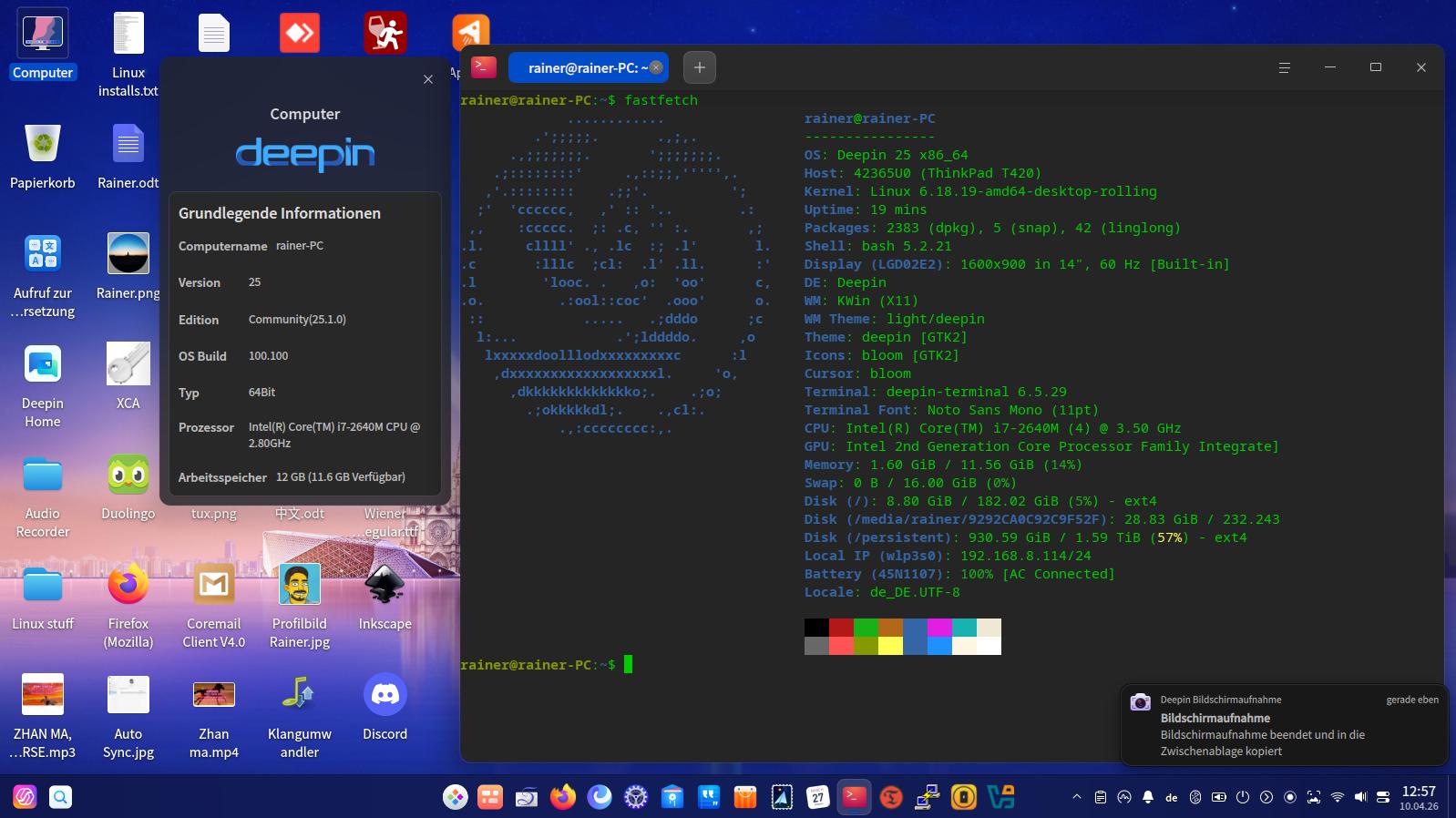The width and height of the screenshot is (1456, 818).
Task: Open the calendar icon in the dock
Action: (817, 797)
